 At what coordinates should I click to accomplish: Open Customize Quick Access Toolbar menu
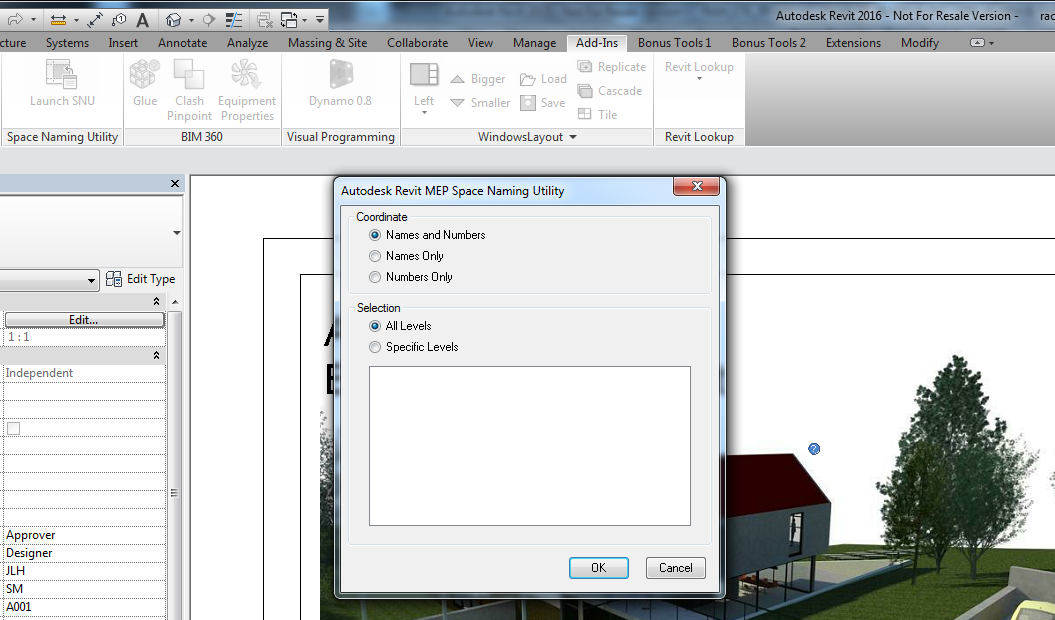click(x=320, y=20)
